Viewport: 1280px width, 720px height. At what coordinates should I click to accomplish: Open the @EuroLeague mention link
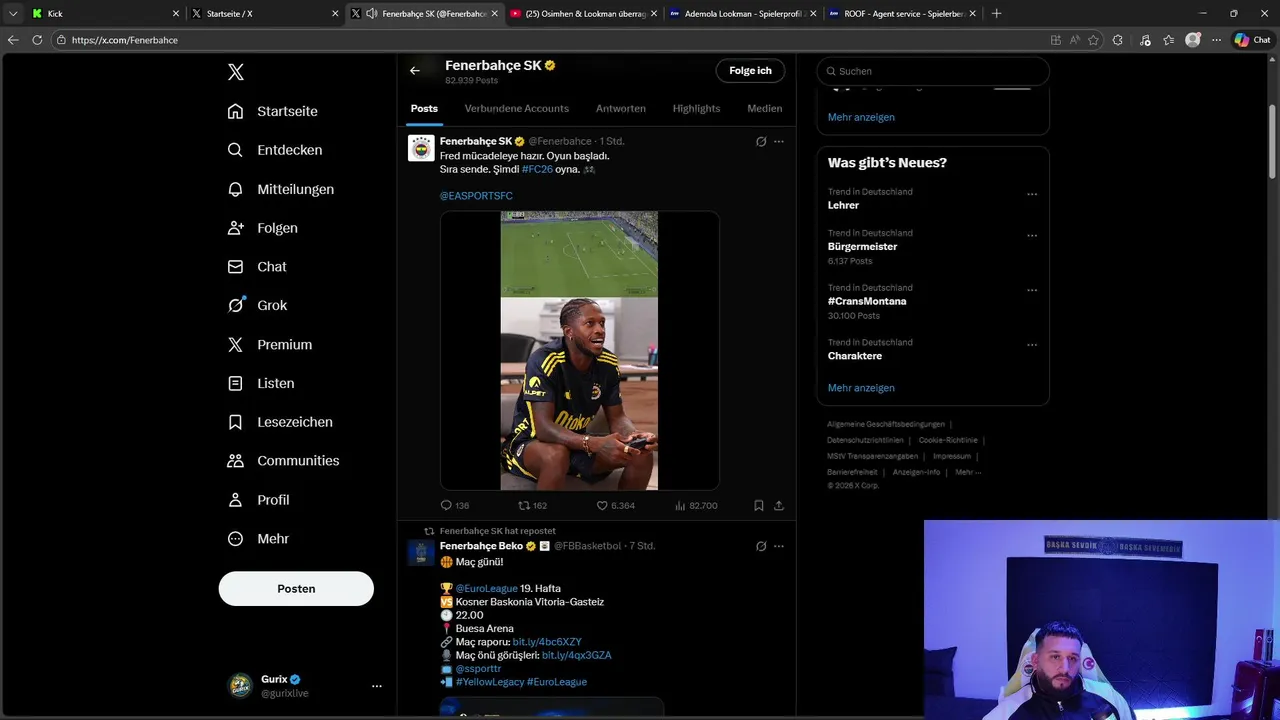click(486, 589)
